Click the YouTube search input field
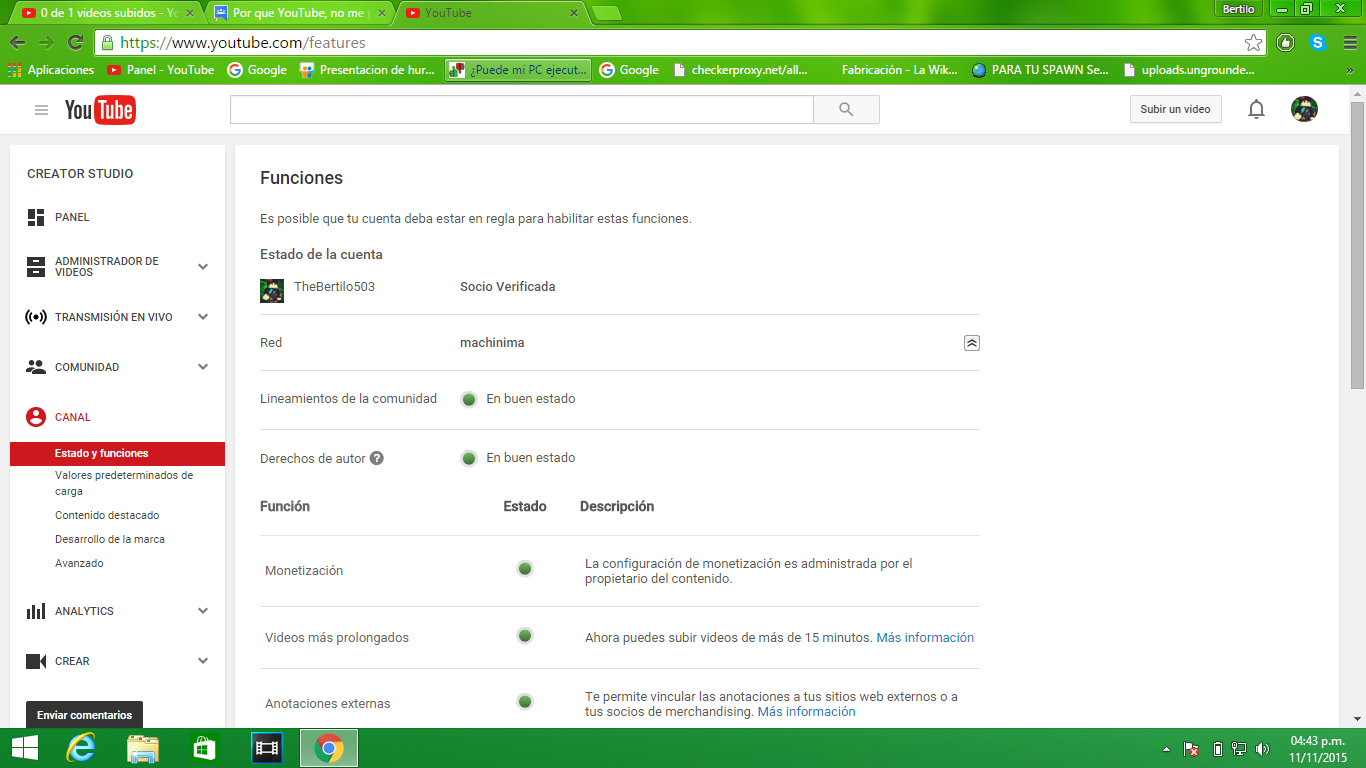 [522, 110]
